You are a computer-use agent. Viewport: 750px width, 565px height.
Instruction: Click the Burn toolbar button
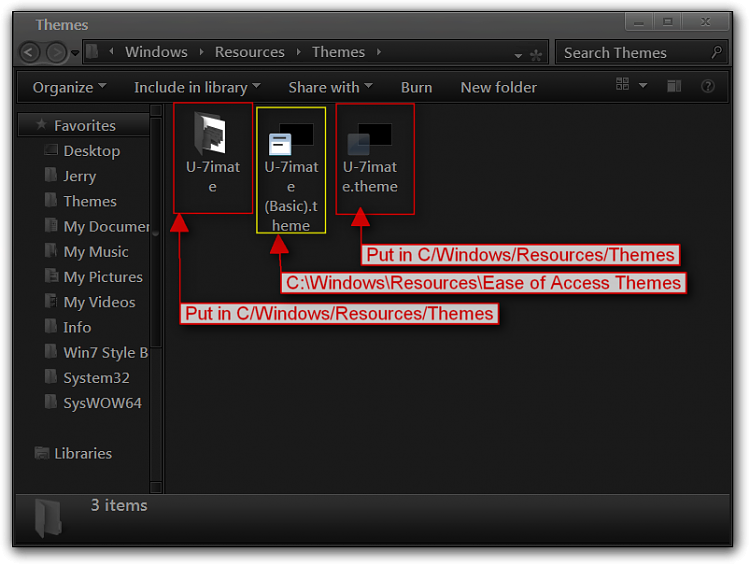pos(416,87)
